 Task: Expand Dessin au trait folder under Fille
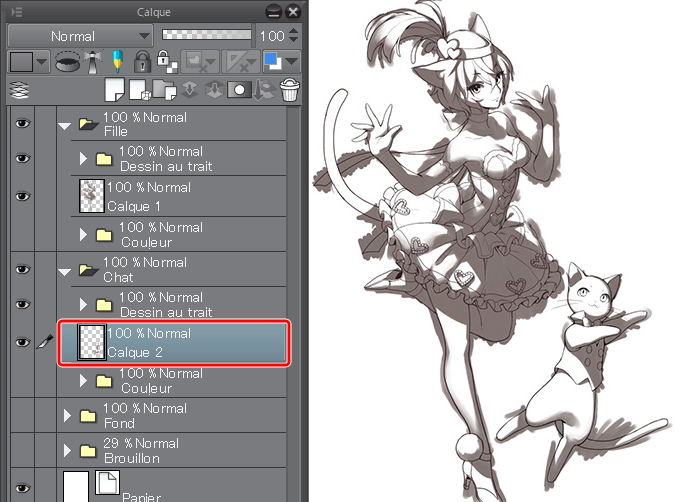[x=83, y=158]
